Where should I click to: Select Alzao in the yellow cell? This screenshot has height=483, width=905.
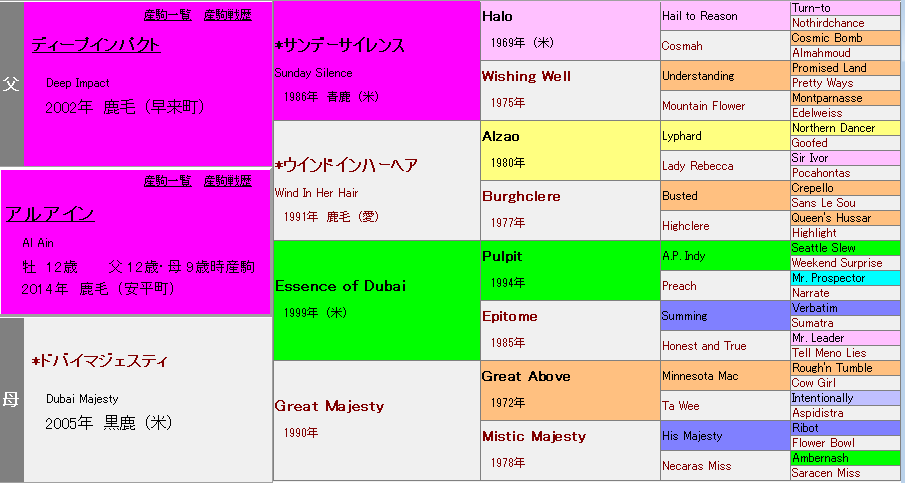click(x=501, y=137)
